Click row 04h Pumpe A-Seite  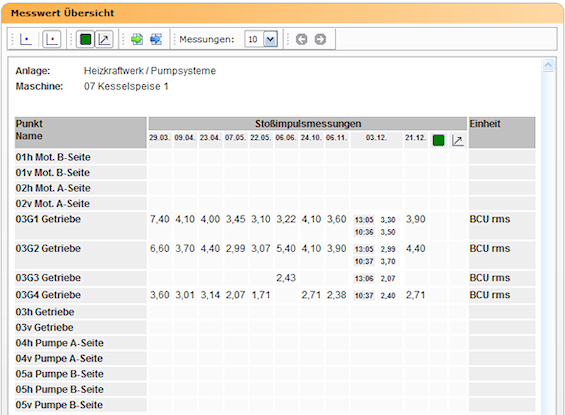click(275, 343)
